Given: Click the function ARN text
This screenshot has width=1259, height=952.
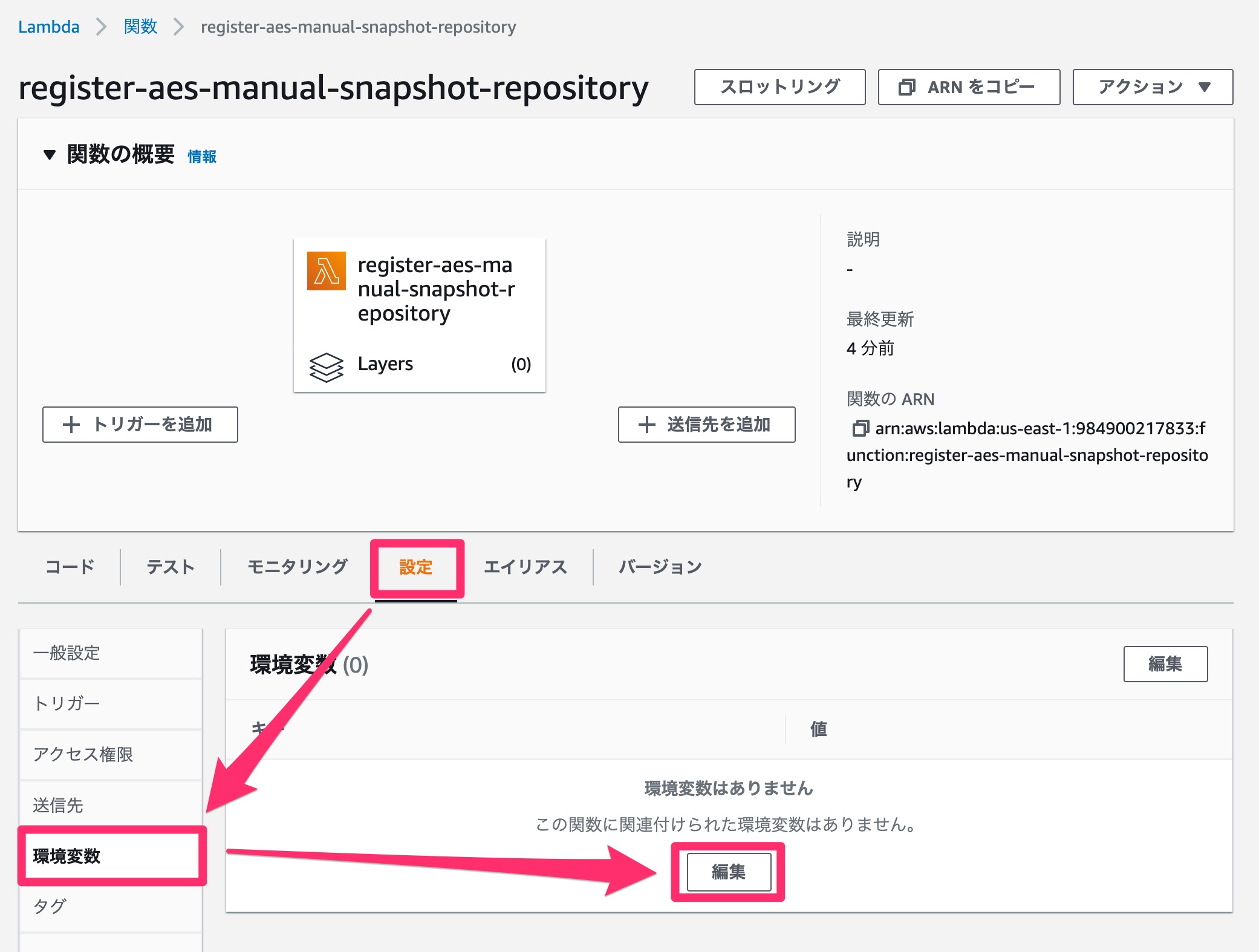Looking at the screenshot, I should 1027,455.
